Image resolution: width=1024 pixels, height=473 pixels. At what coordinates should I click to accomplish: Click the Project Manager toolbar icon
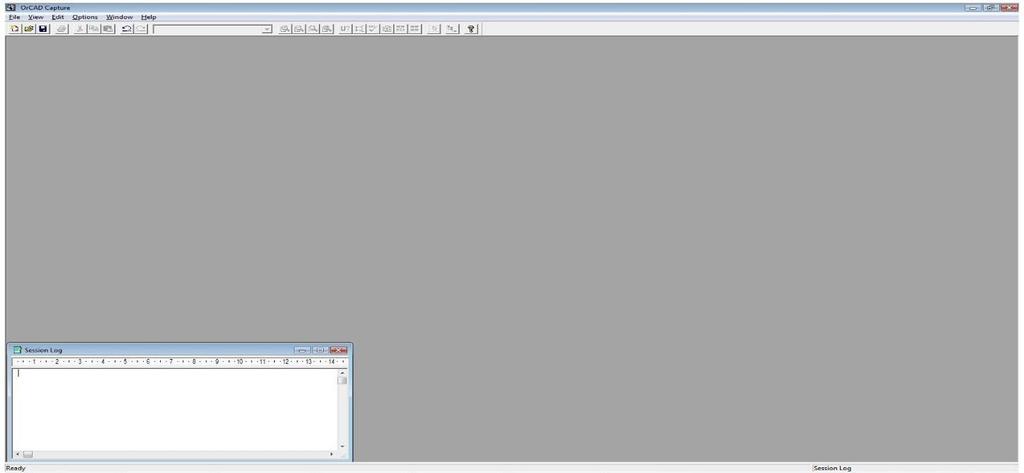pos(453,29)
